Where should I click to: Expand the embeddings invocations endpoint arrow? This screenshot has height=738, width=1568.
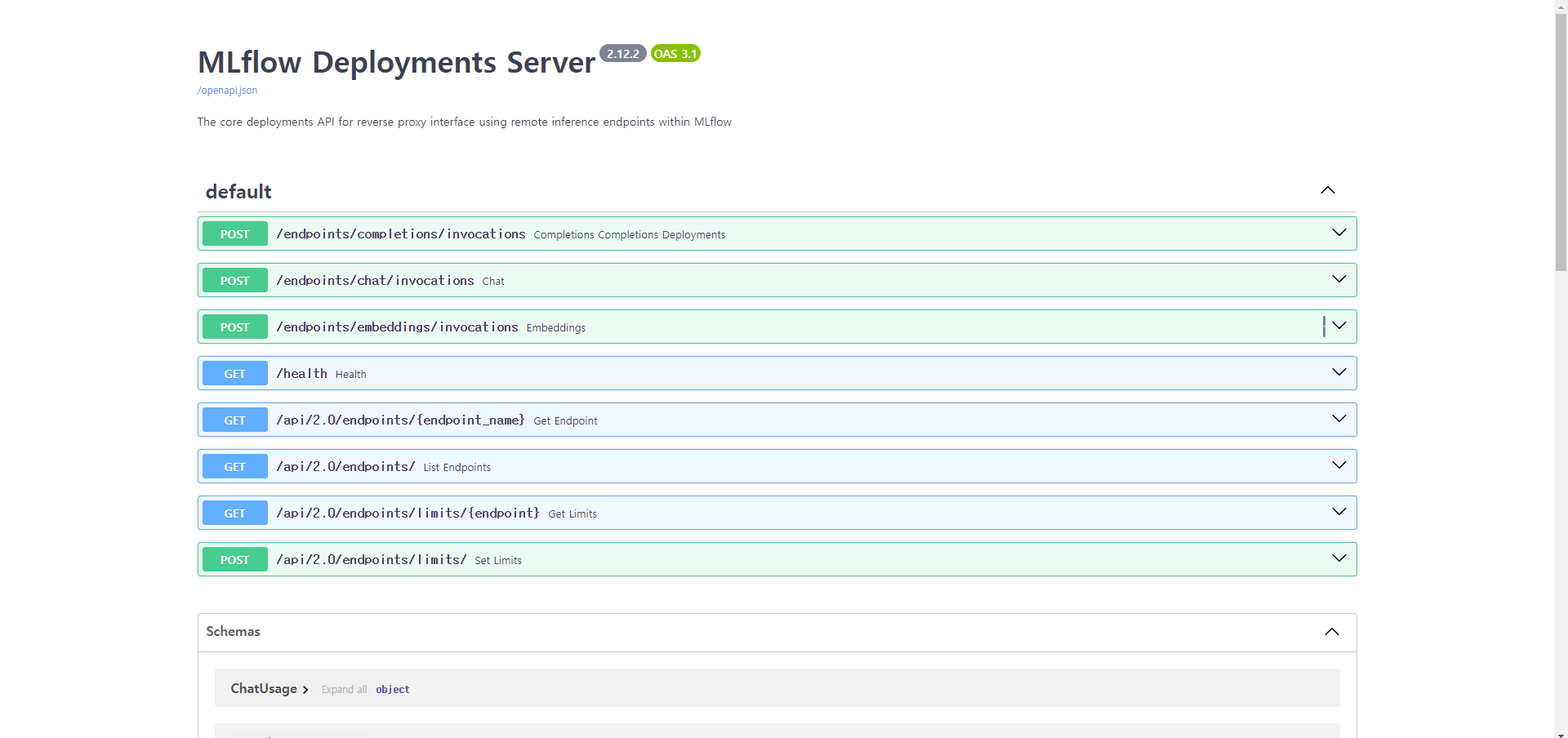click(x=1339, y=326)
